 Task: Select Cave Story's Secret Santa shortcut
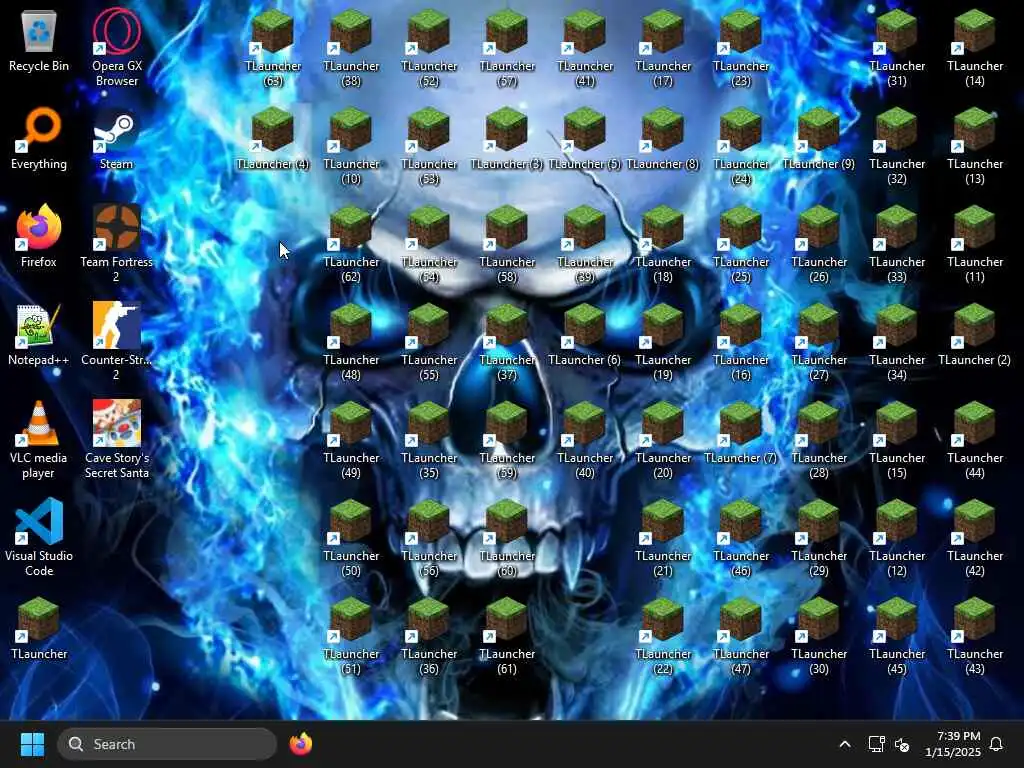pyautogui.click(x=116, y=440)
